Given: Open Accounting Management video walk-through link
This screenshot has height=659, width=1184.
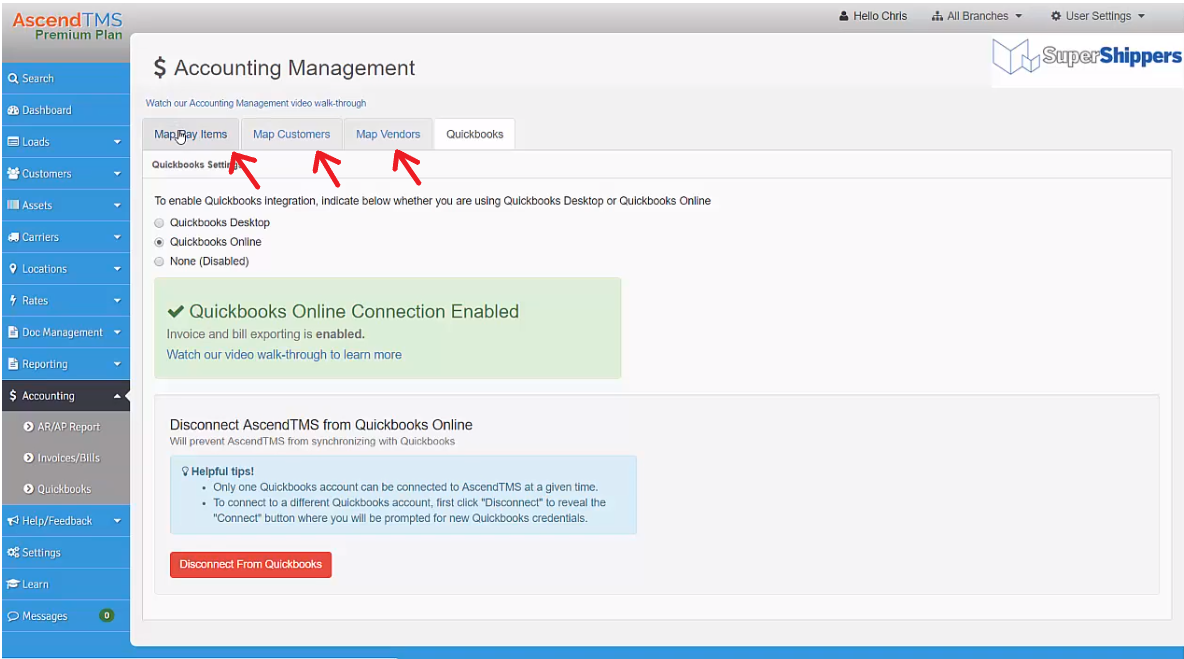Looking at the screenshot, I should pos(256,103).
